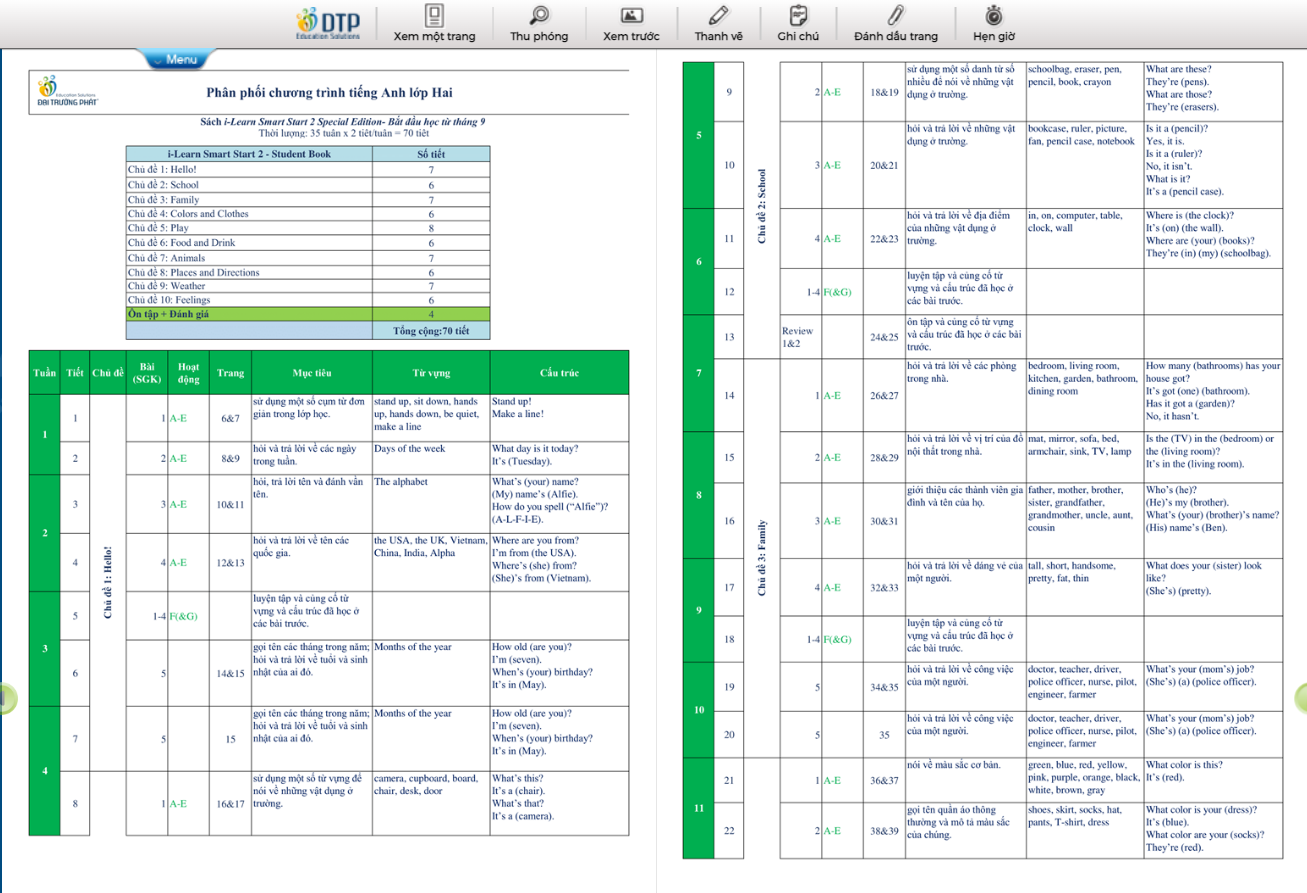Bookmark the page (Đánh dấu trang)
This screenshot has height=893, width=1307.
point(896,24)
